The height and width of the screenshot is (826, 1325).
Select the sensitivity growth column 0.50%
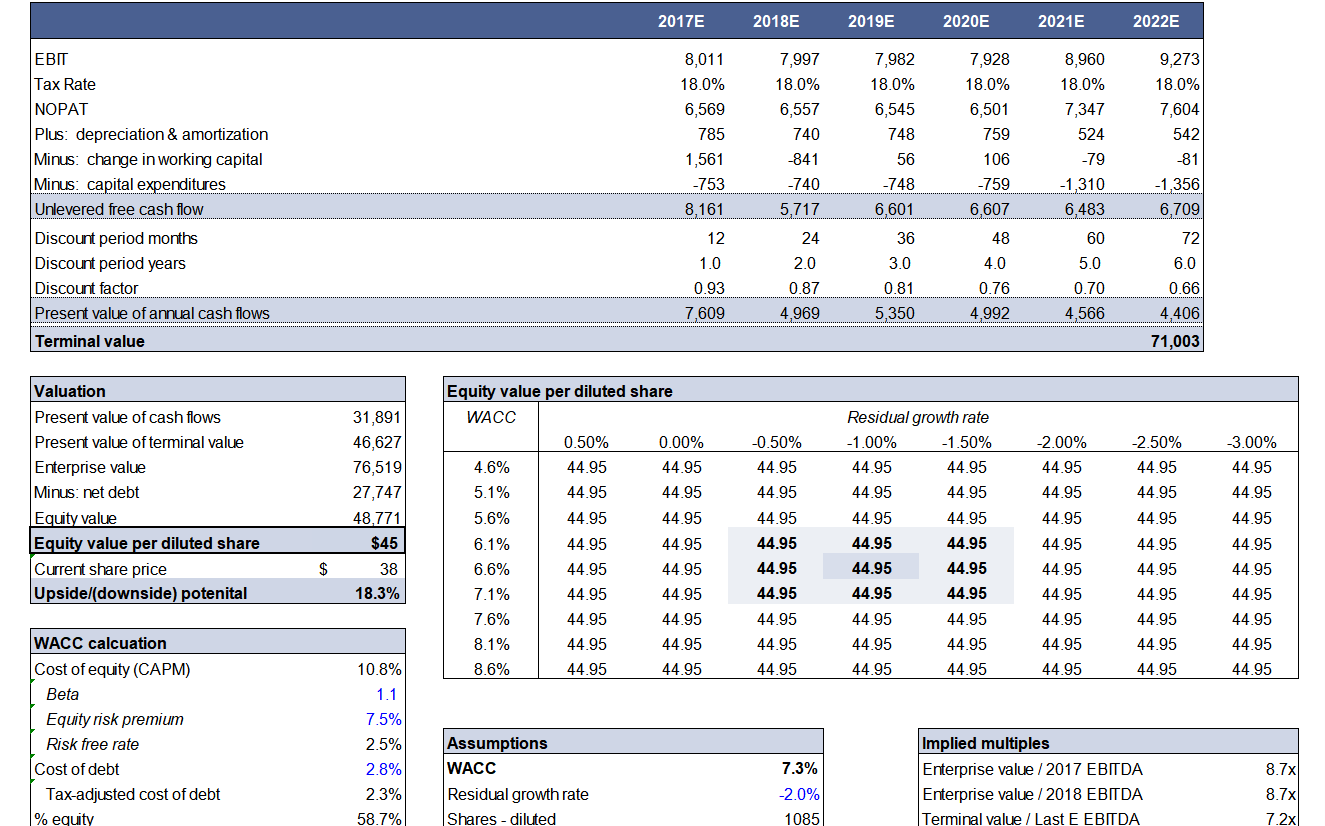(586, 443)
